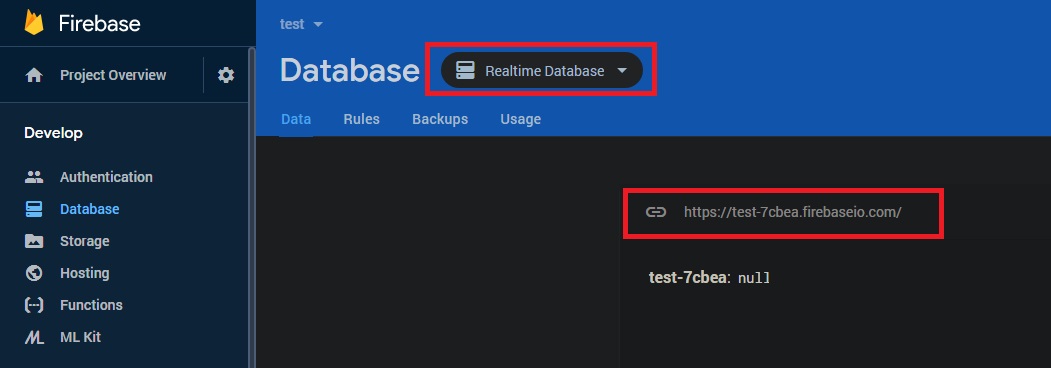Switch to the Rules tab

[361, 119]
